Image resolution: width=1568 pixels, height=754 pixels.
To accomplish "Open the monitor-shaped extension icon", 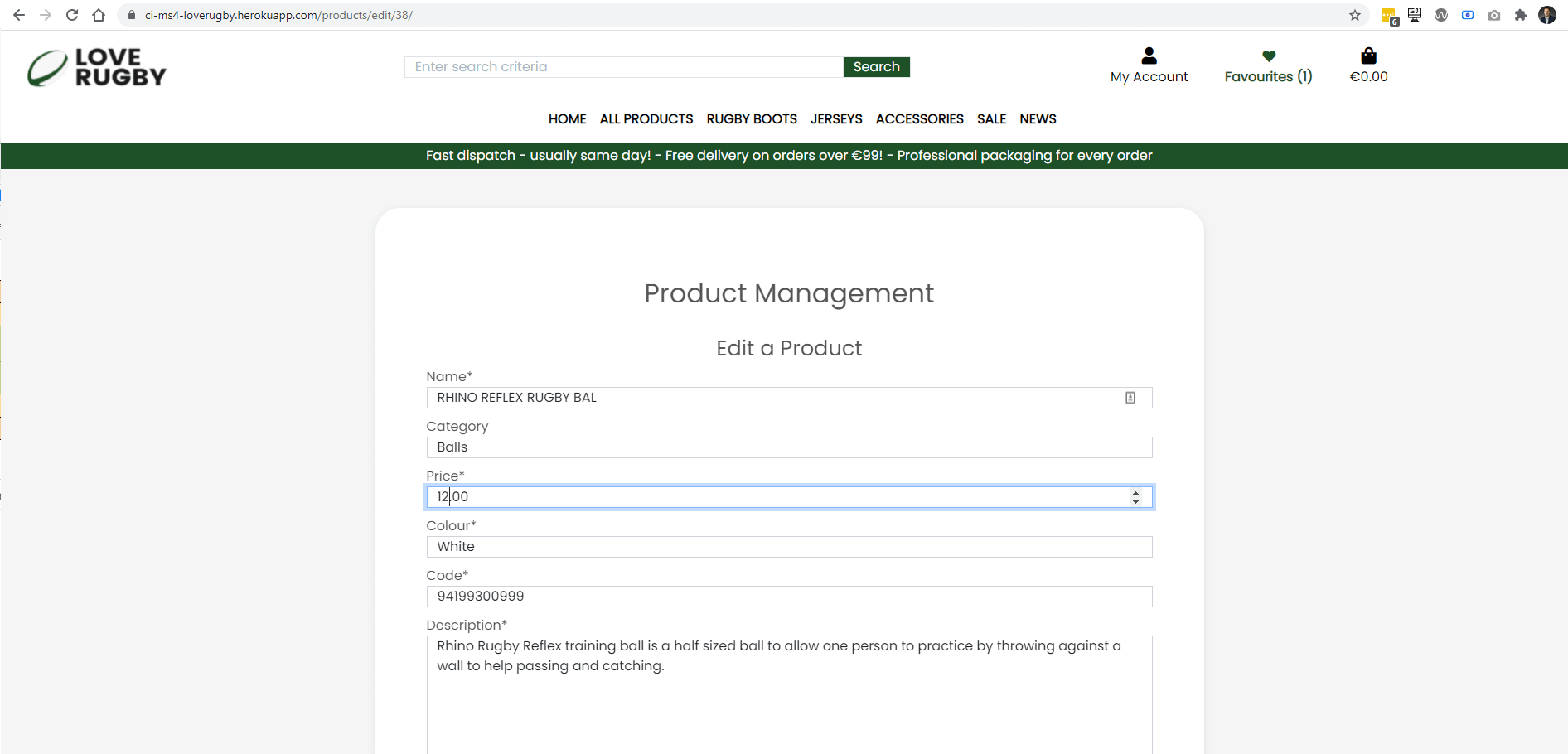I will (1415, 15).
